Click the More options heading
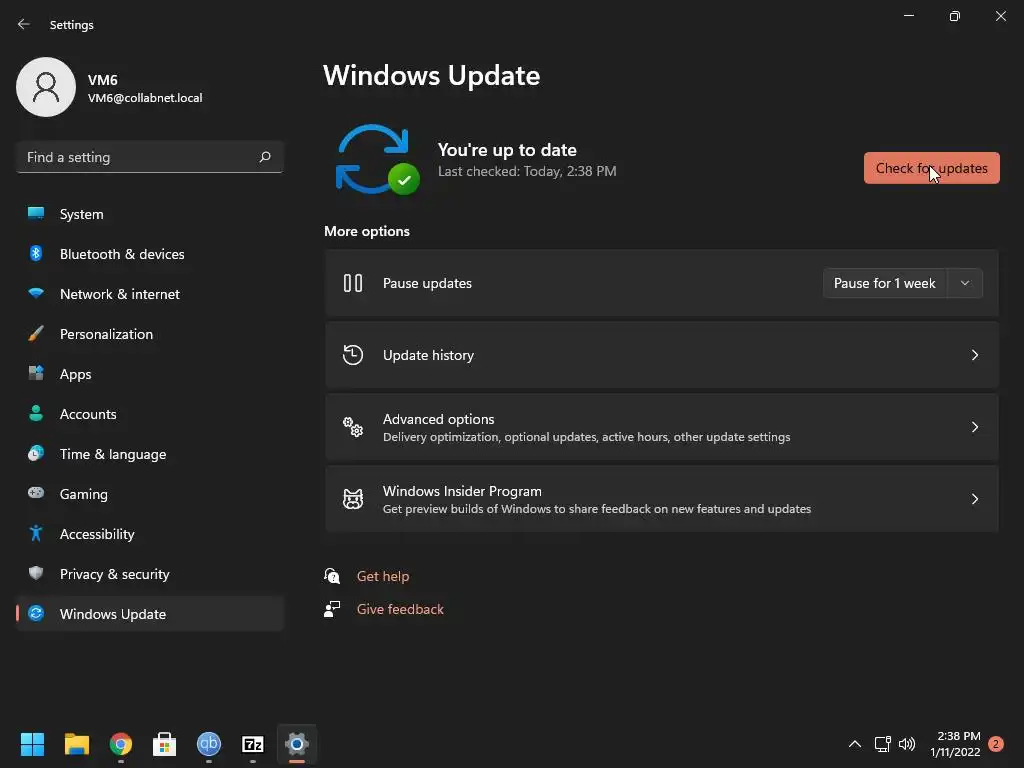The width and height of the screenshot is (1024, 768). coord(367,231)
